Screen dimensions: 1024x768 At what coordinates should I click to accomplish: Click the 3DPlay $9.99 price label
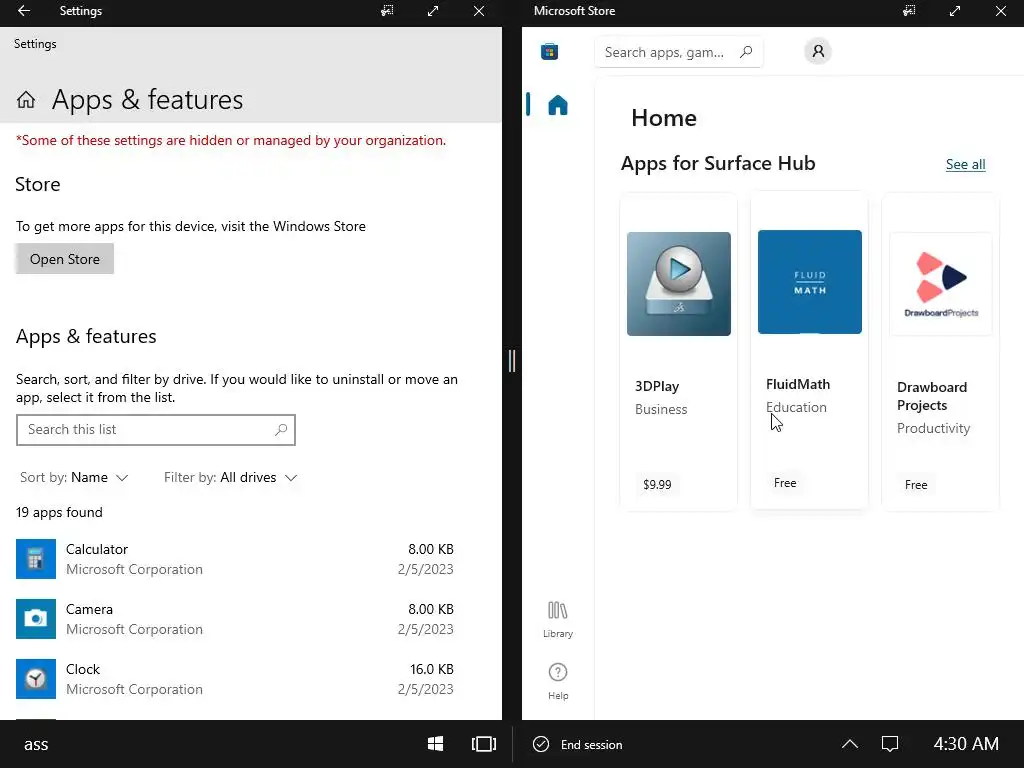657,485
